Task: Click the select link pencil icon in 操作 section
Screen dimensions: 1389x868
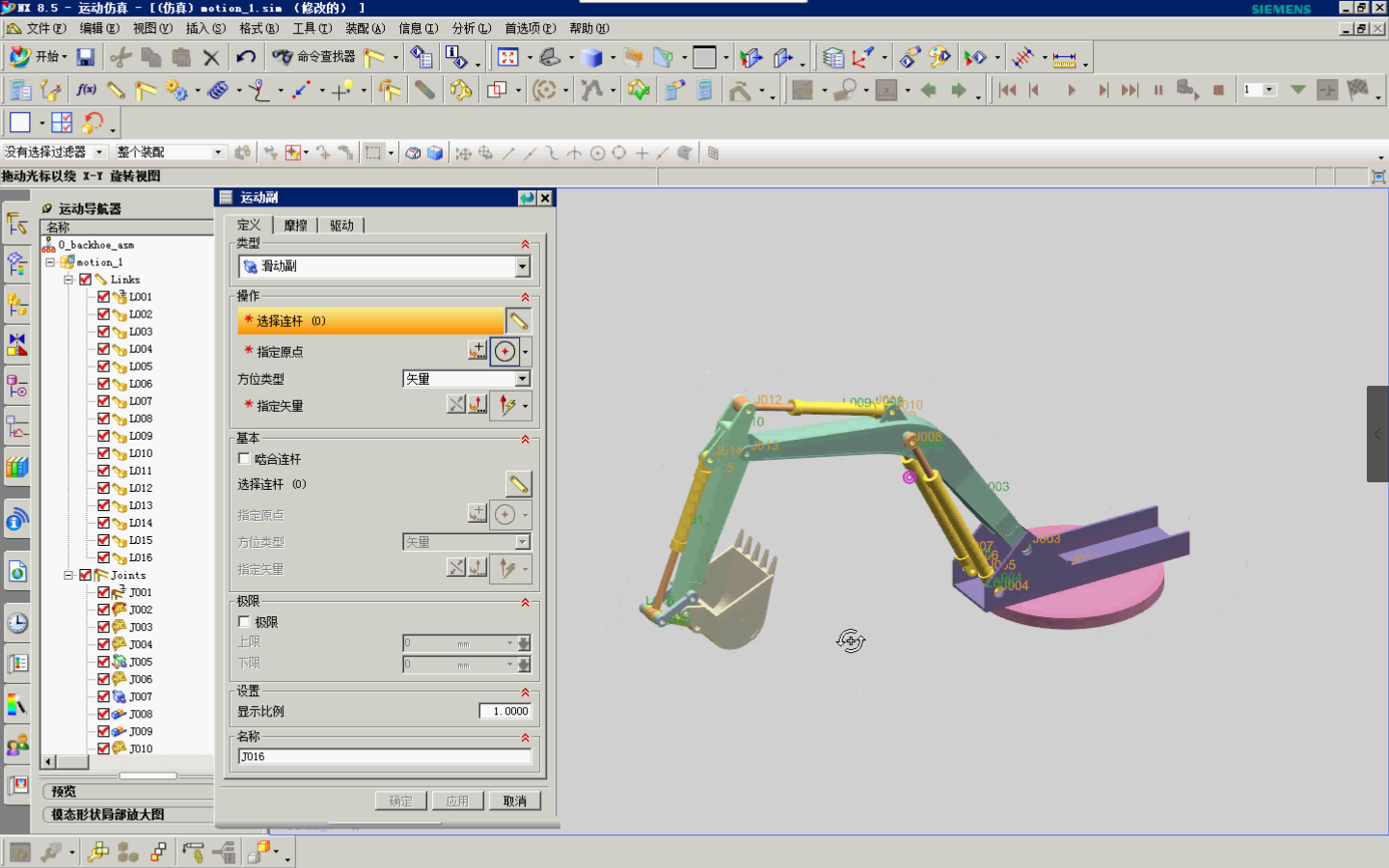Action: click(x=518, y=320)
